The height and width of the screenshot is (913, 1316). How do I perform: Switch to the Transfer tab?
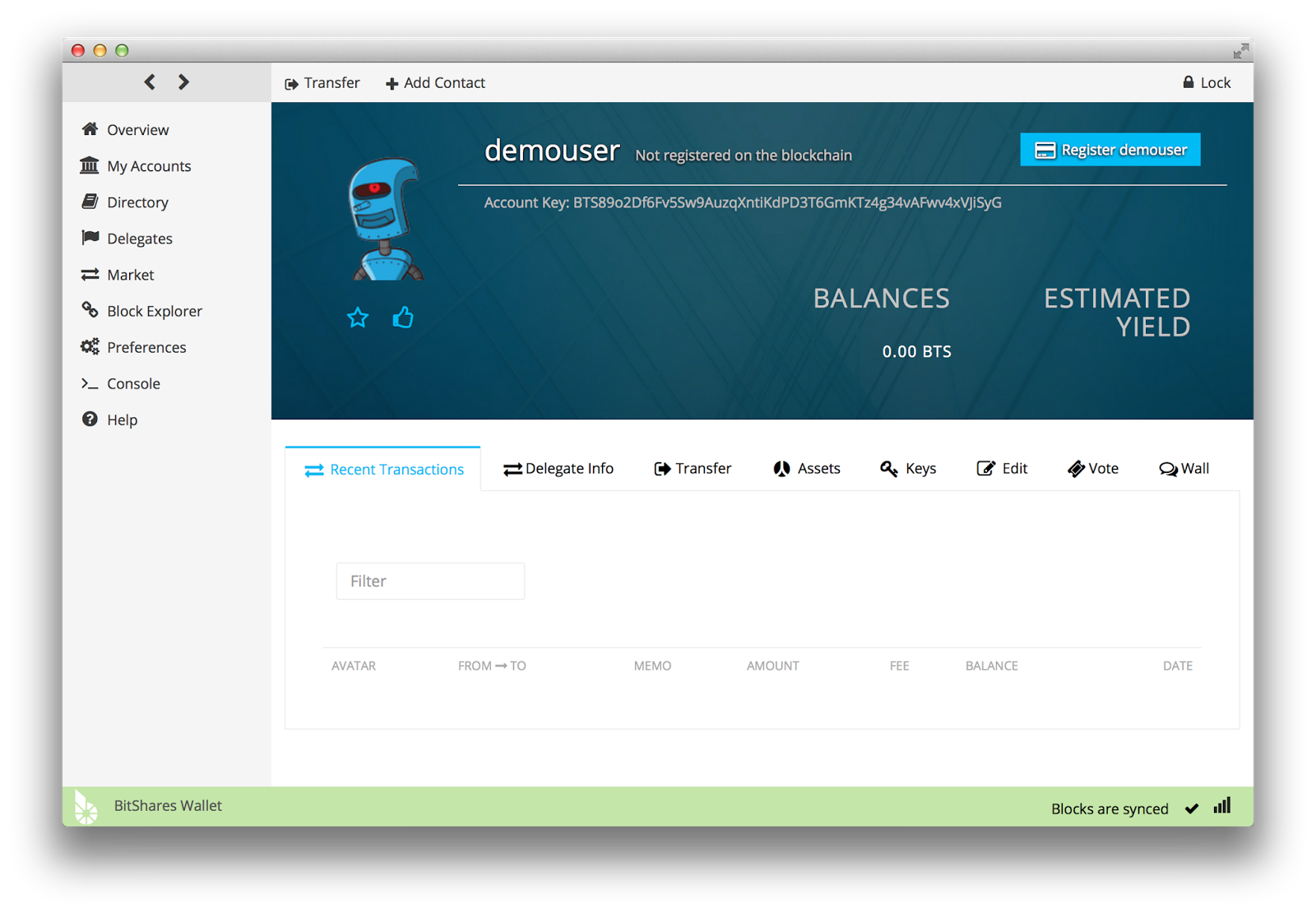pos(693,469)
